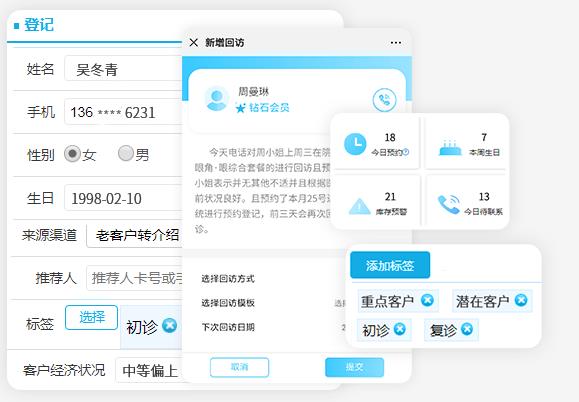The height and width of the screenshot is (402, 579).
Task: Click the 钻石会员 membership link
Action: (269, 108)
